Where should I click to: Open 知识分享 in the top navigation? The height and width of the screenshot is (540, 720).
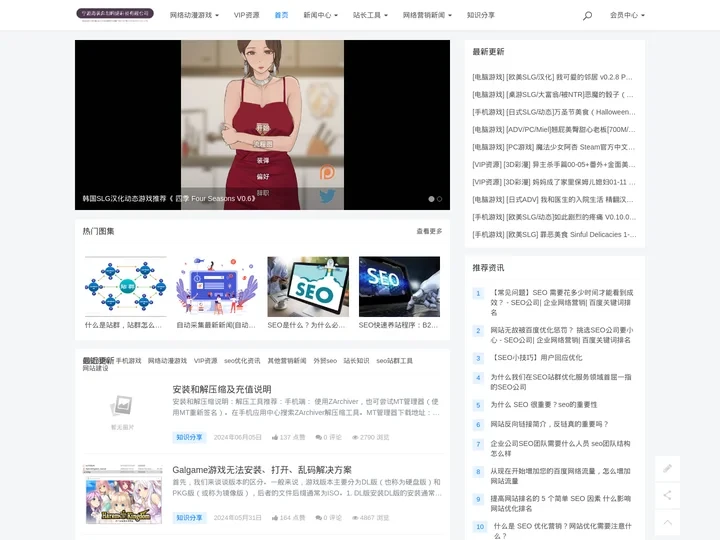(481, 15)
